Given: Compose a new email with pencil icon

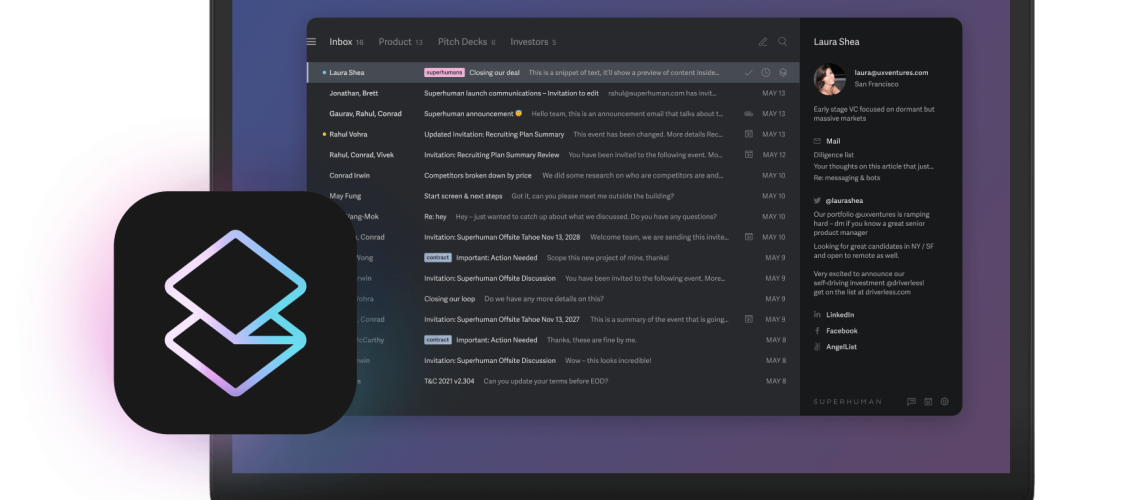Looking at the screenshot, I should tap(763, 42).
